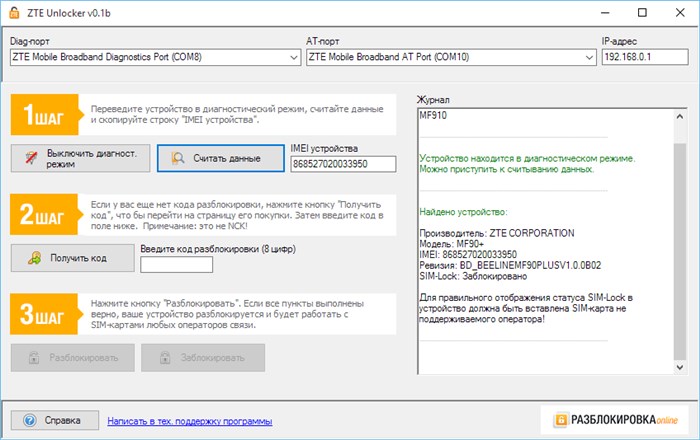Screen dimensions: 700x440
Task: Click the diagnostic mode disable icon
Action: coord(31,158)
